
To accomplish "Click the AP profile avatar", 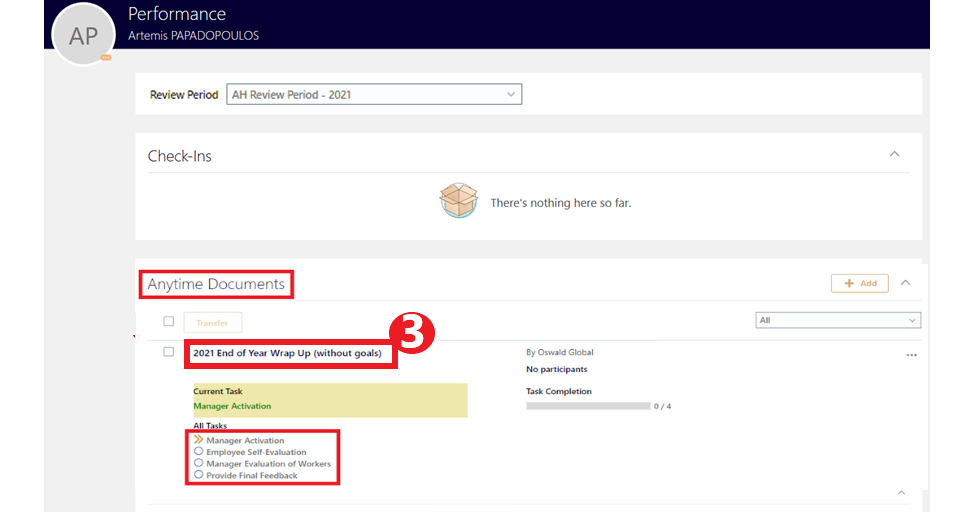I will tap(83, 35).
